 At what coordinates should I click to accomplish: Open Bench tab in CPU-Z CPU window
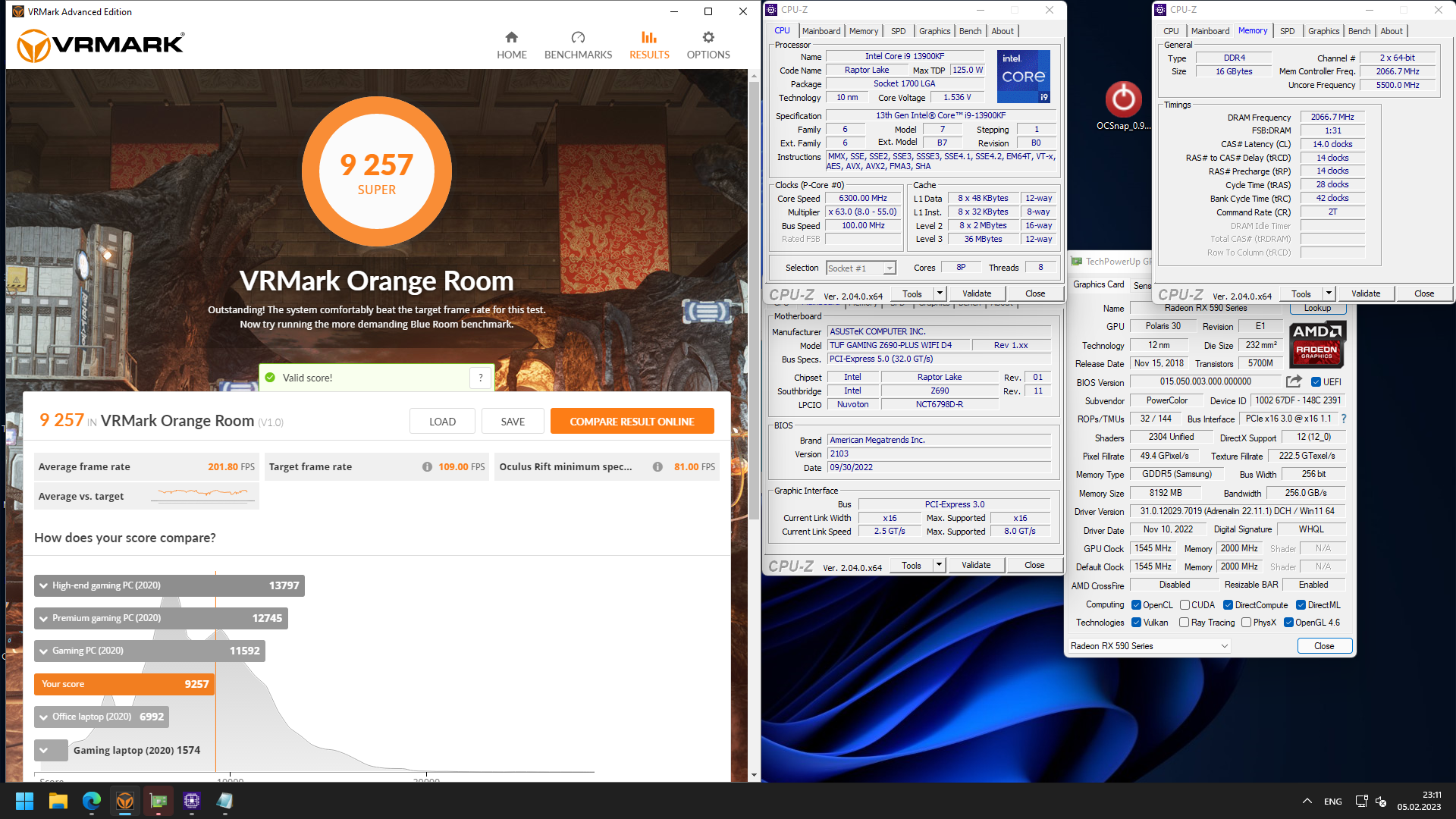point(970,31)
